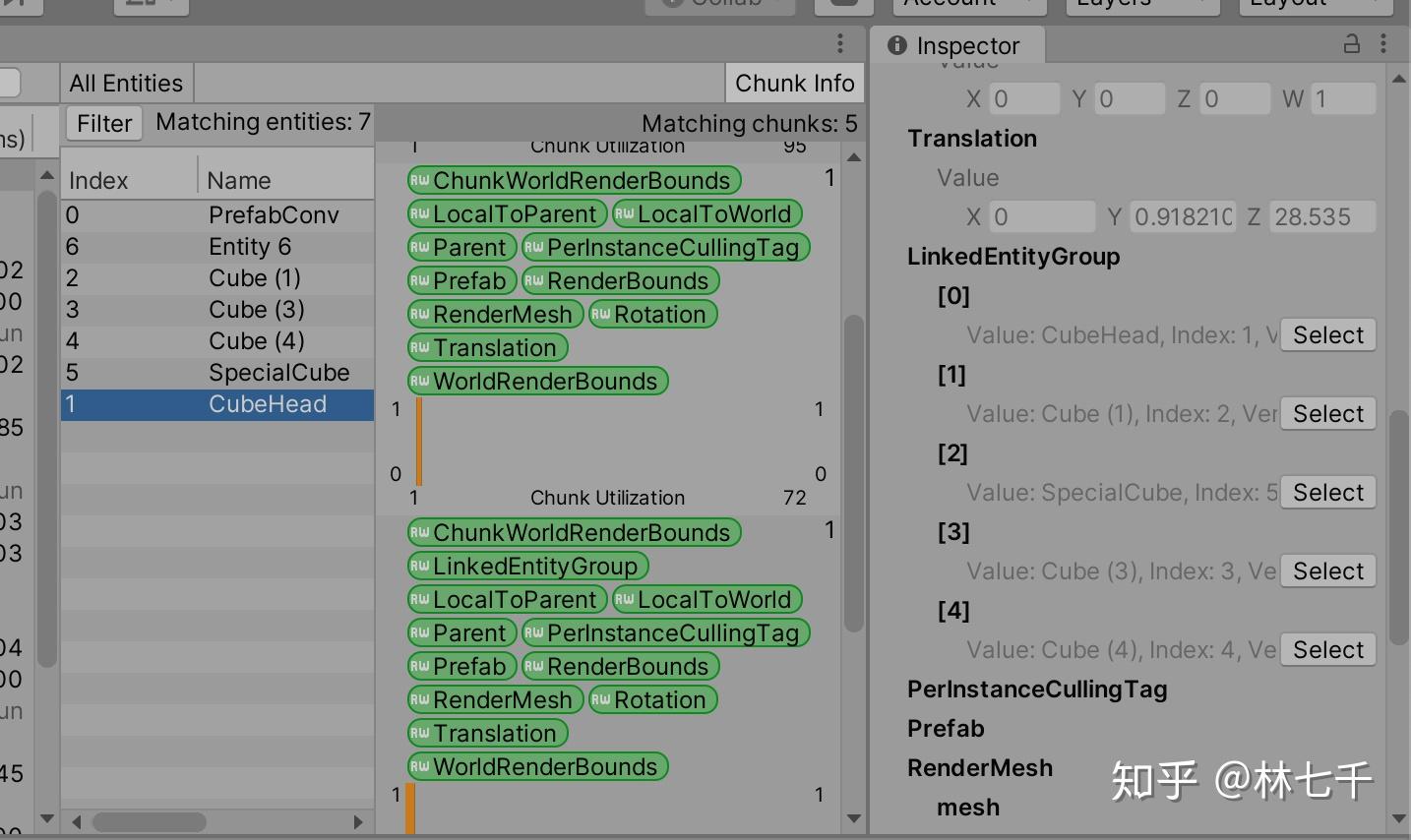Open the Layers dropdown
The height and width of the screenshot is (840, 1411).
point(1140,3)
